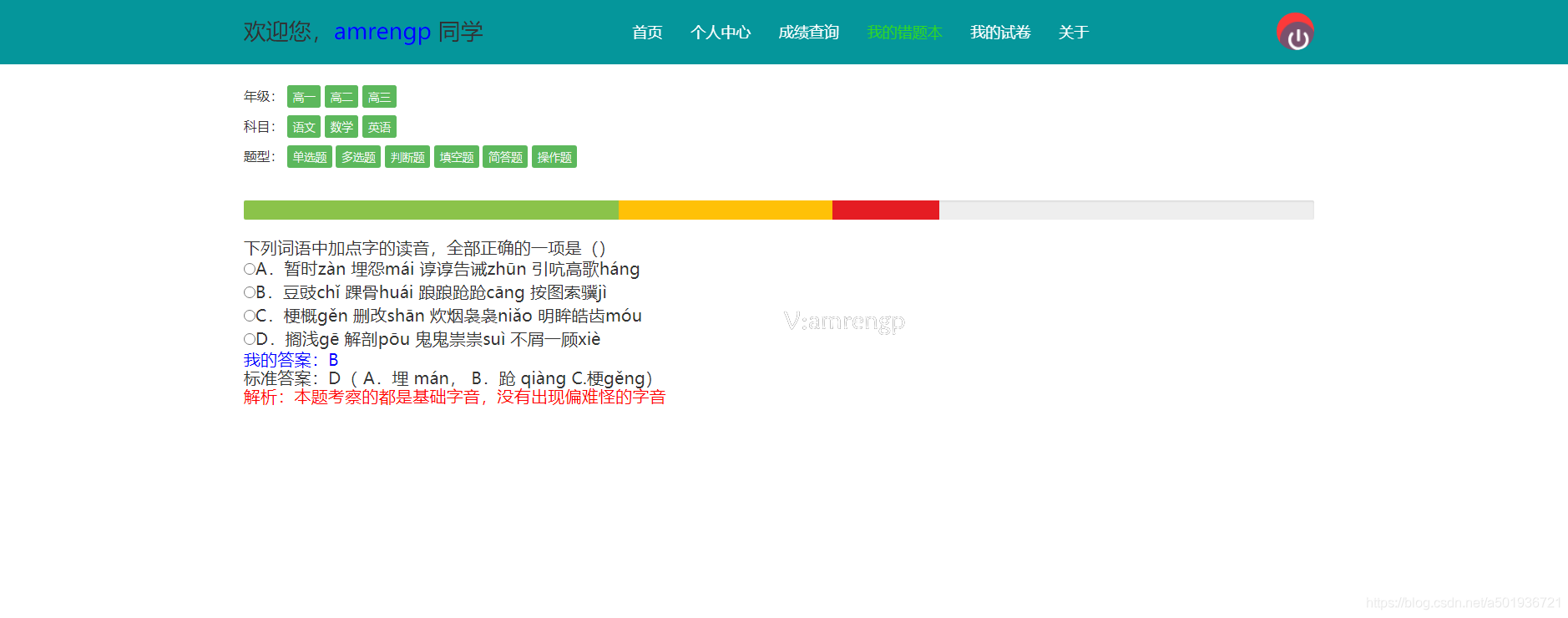The image size is (1568, 618).
Task: Click the red power logout icon
Action: pos(1295,32)
